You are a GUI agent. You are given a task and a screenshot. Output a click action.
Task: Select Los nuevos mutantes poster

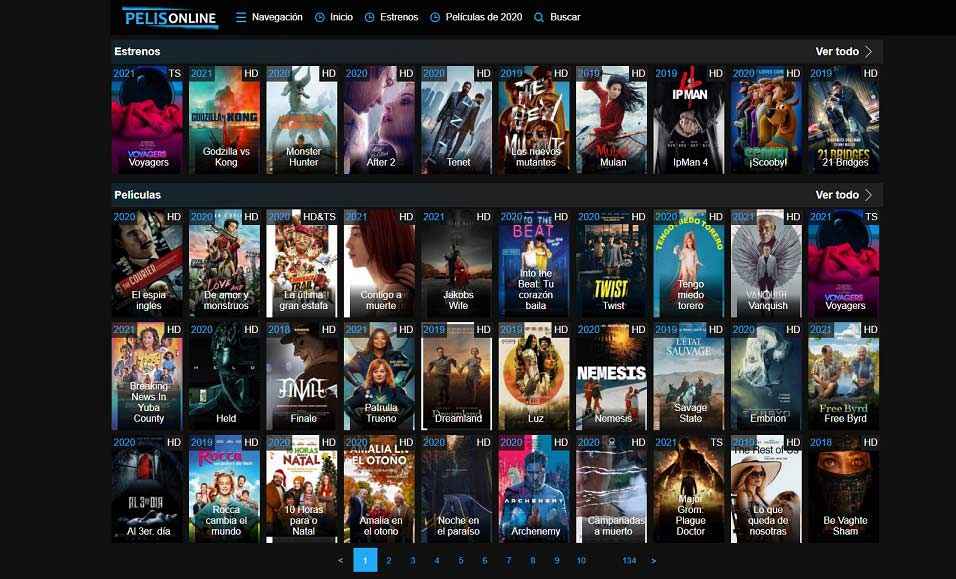(x=535, y=119)
